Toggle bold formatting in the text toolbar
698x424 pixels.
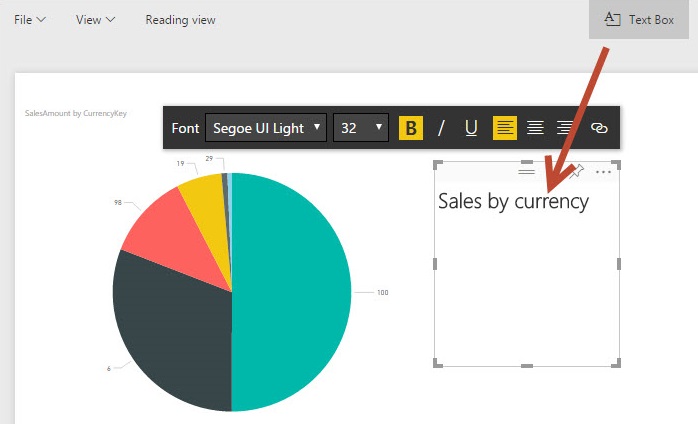pos(411,128)
